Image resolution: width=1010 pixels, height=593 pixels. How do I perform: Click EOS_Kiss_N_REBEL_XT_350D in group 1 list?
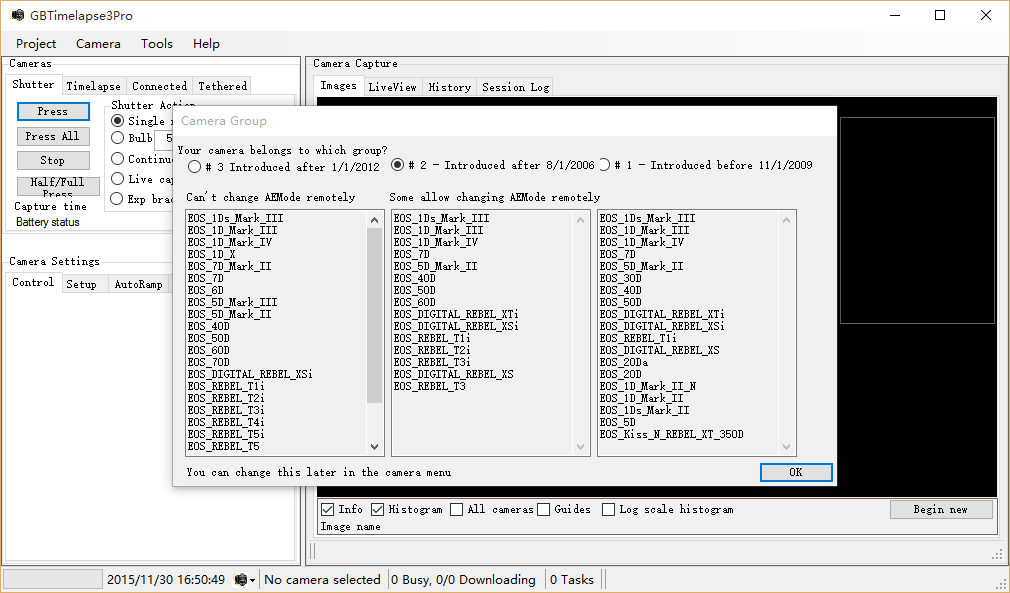(672, 434)
